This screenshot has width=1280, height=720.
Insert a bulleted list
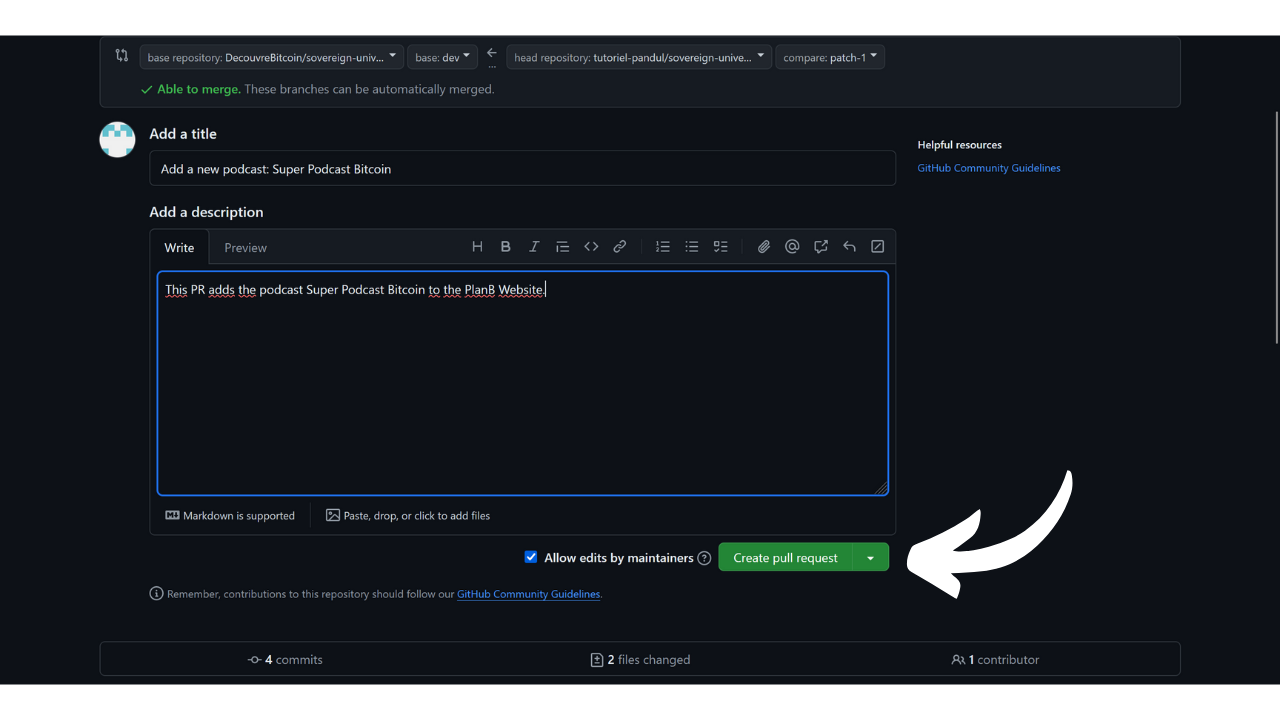tap(692, 247)
